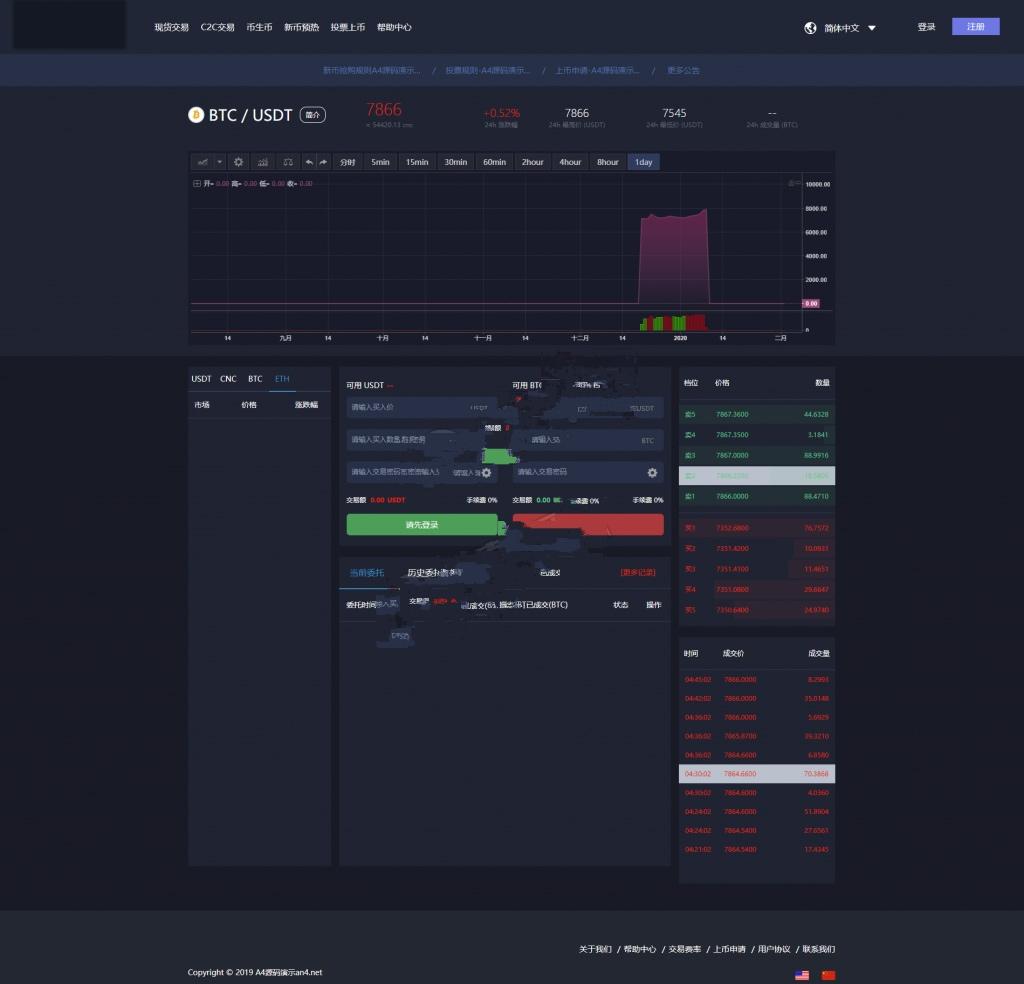This screenshot has height=984, width=1024.
Task: Click the undo arrow in chart toolbar
Action: point(309,162)
